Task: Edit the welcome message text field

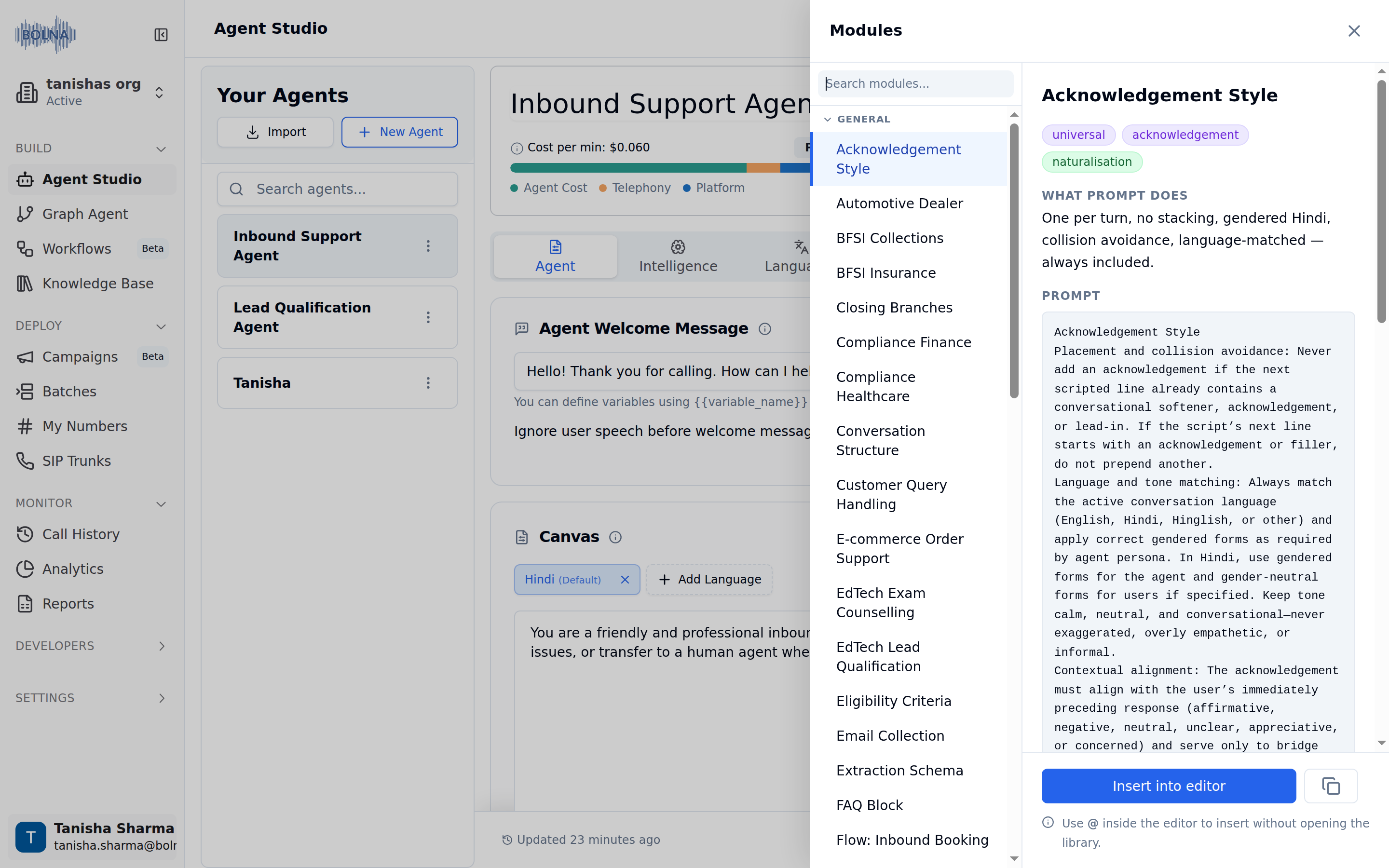Action: click(x=662, y=371)
